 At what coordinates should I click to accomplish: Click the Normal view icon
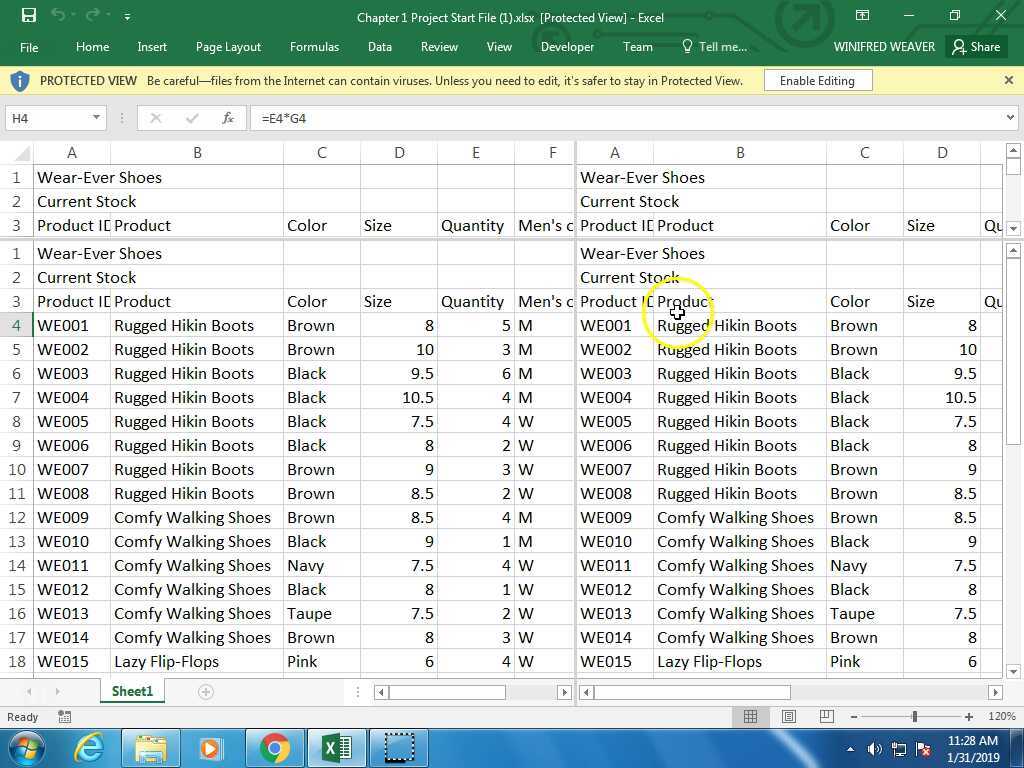(x=751, y=716)
